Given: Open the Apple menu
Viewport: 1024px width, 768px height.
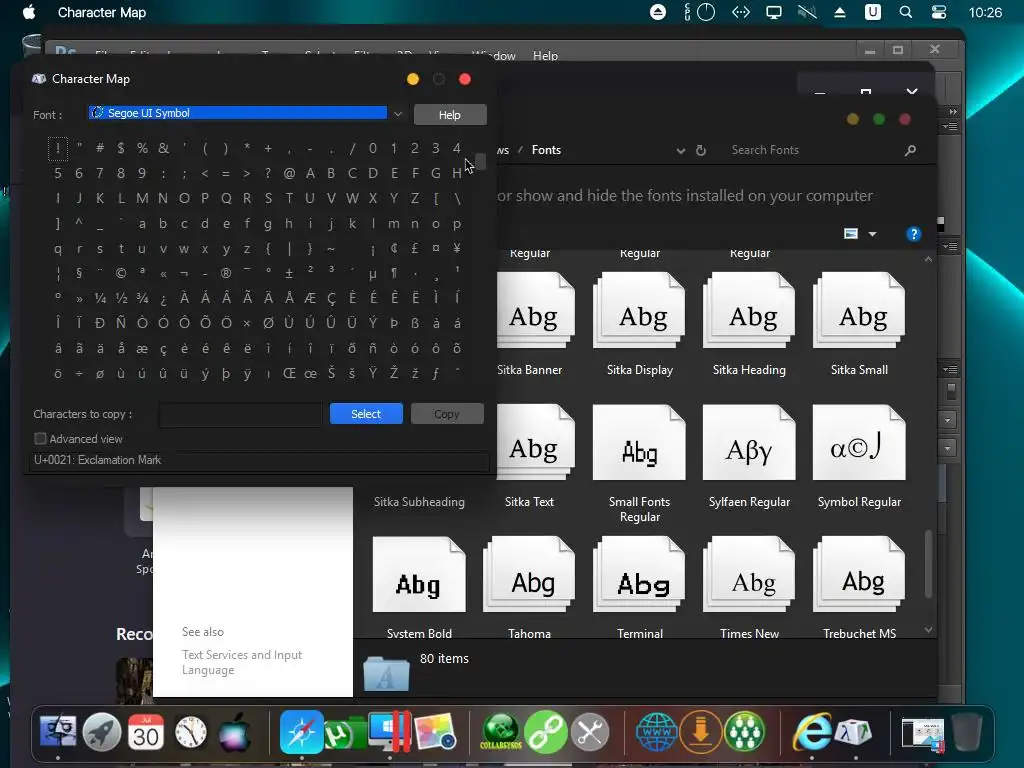Looking at the screenshot, I should [x=29, y=12].
